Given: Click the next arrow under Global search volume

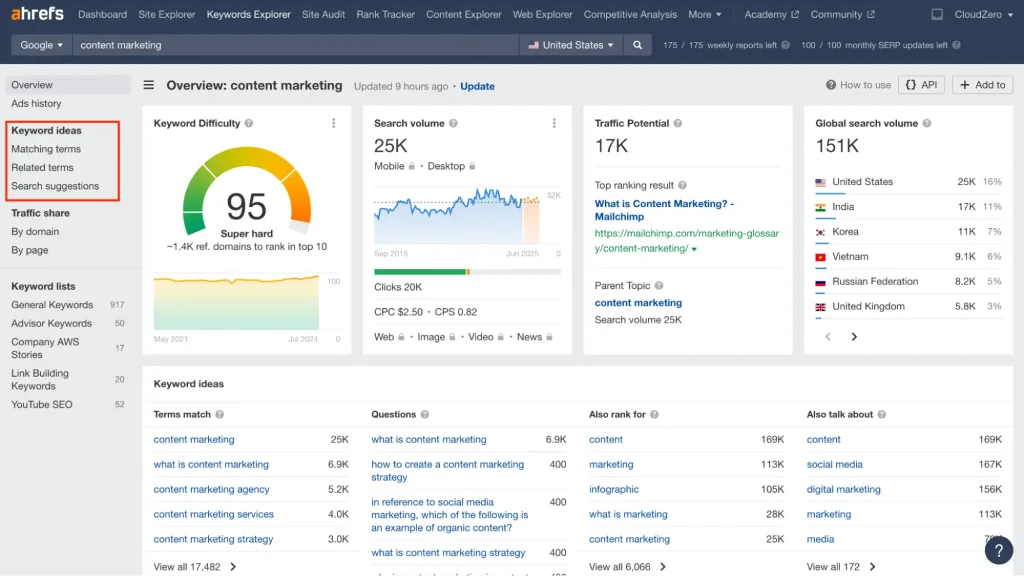Looking at the screenshot, I should point(854,337).
